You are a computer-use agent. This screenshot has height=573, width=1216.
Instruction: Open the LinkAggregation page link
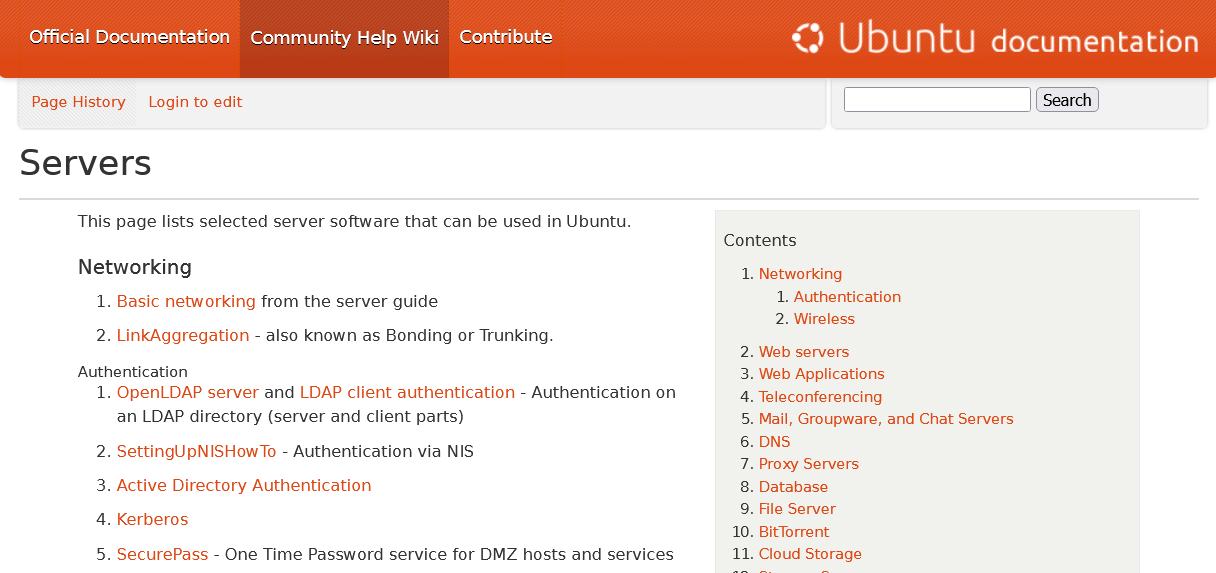pos(183,335)
